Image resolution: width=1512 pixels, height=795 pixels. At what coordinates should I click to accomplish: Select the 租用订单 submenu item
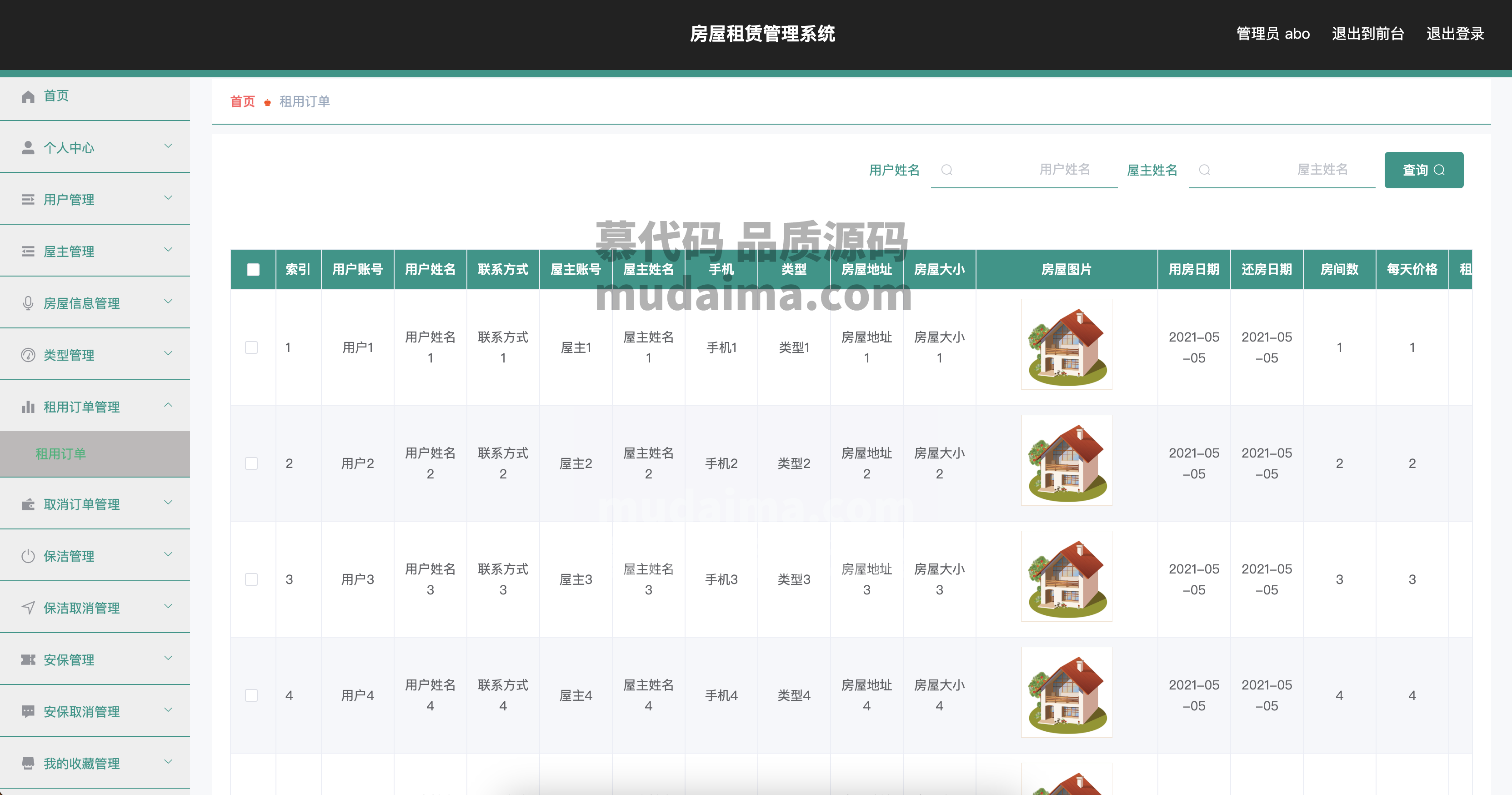click(x=95, y=454)
